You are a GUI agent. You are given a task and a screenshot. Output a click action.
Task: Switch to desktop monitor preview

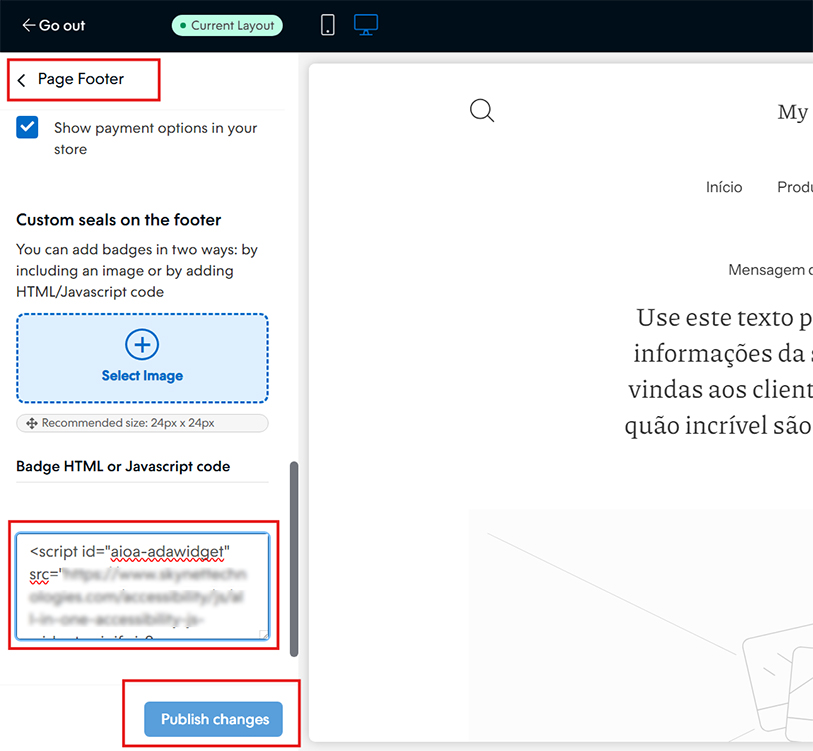(x=366, y=25)
